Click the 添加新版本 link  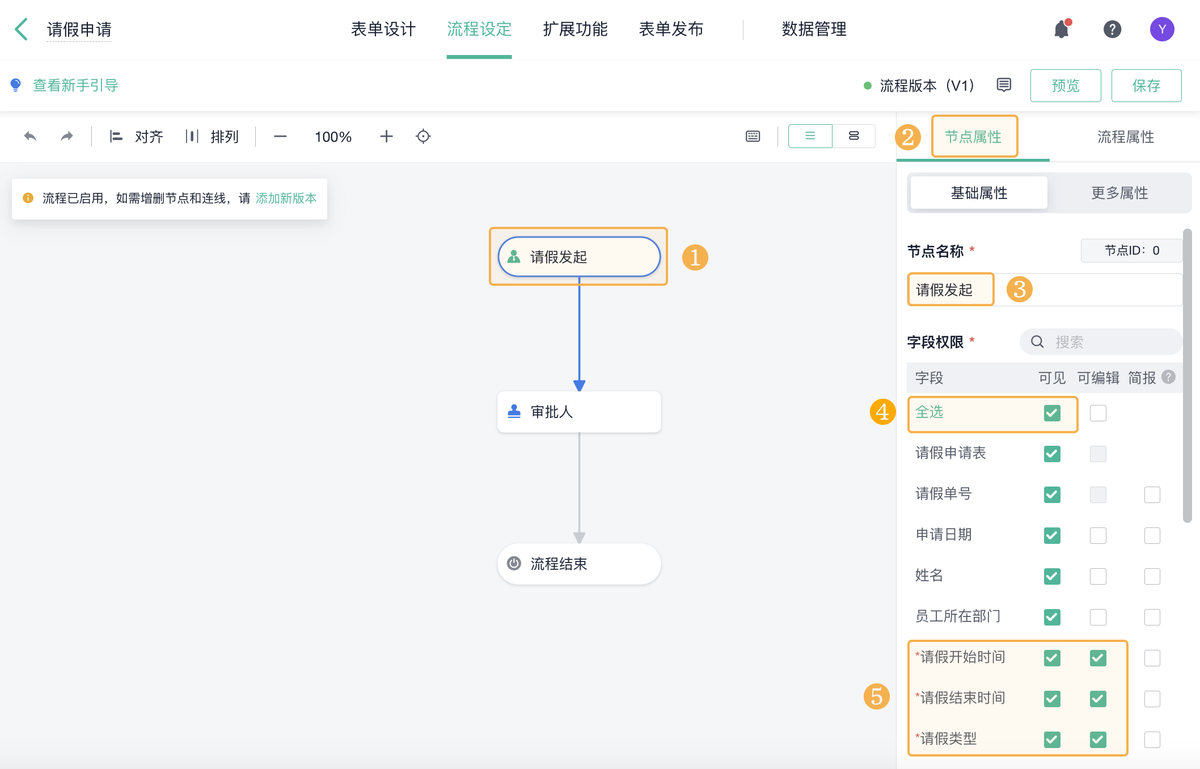286,198
